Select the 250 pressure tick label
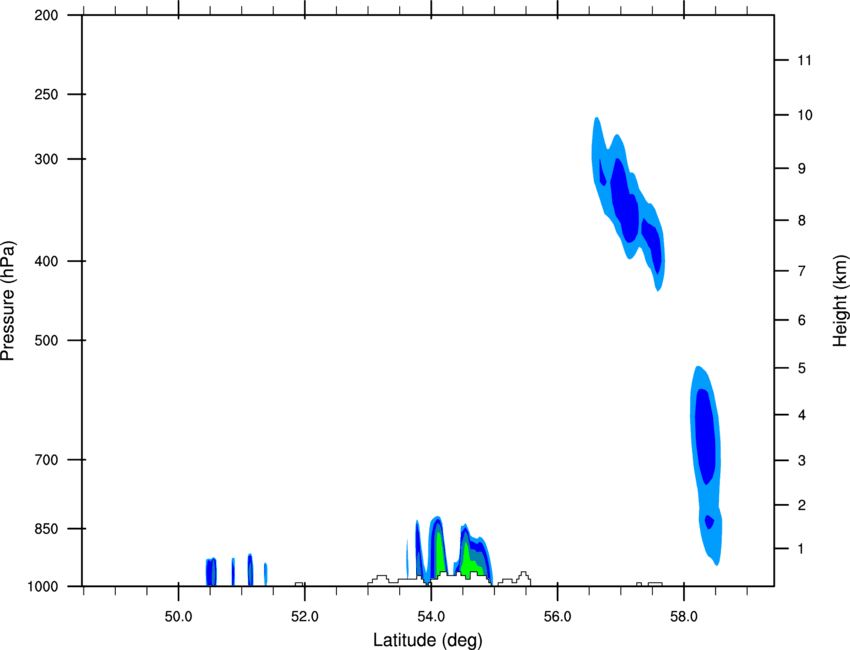Image resolution: width=850 pixels, height=650 pixels. [46, 94]
